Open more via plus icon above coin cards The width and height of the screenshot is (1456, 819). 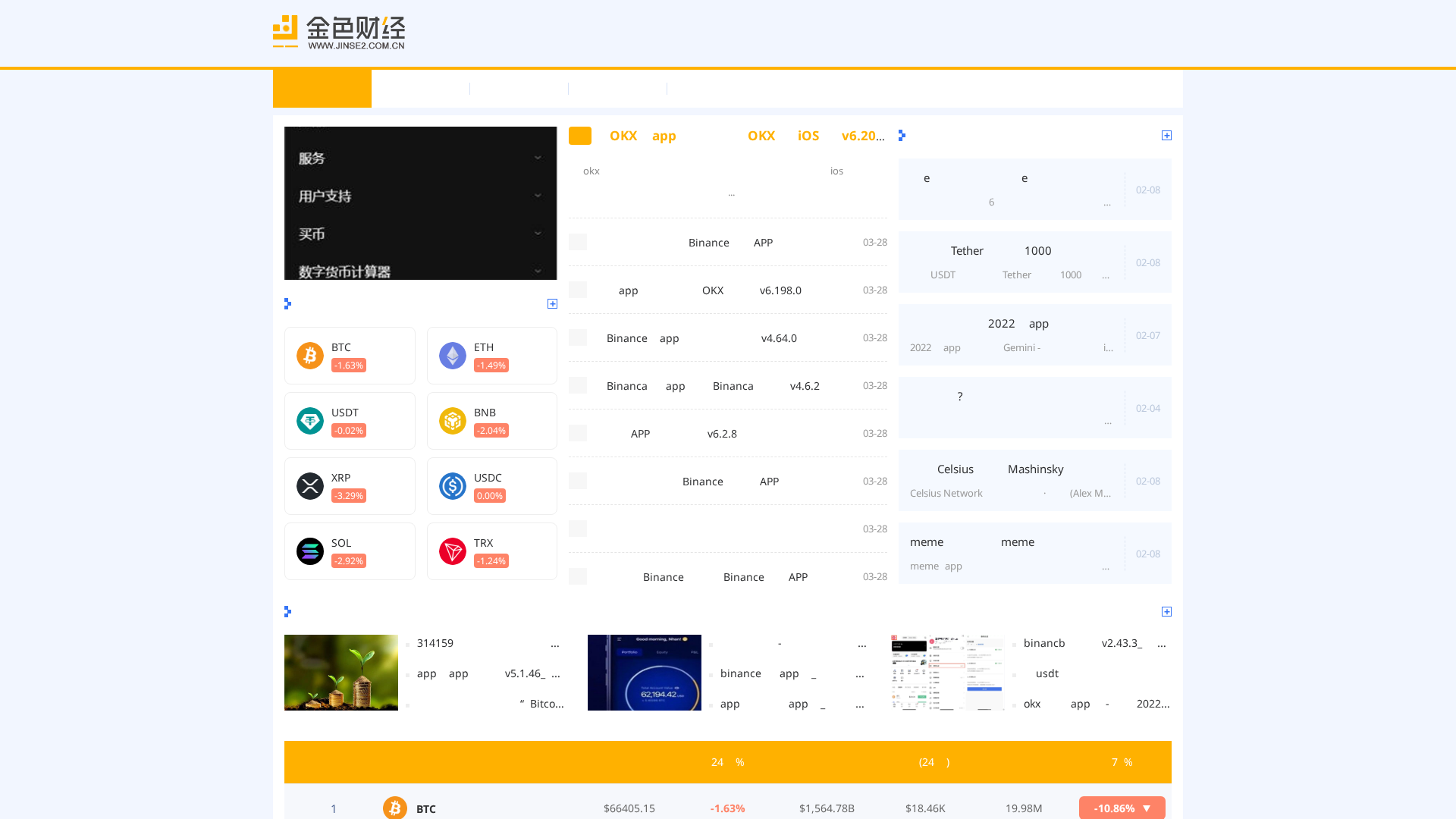(x=552, y=303)
